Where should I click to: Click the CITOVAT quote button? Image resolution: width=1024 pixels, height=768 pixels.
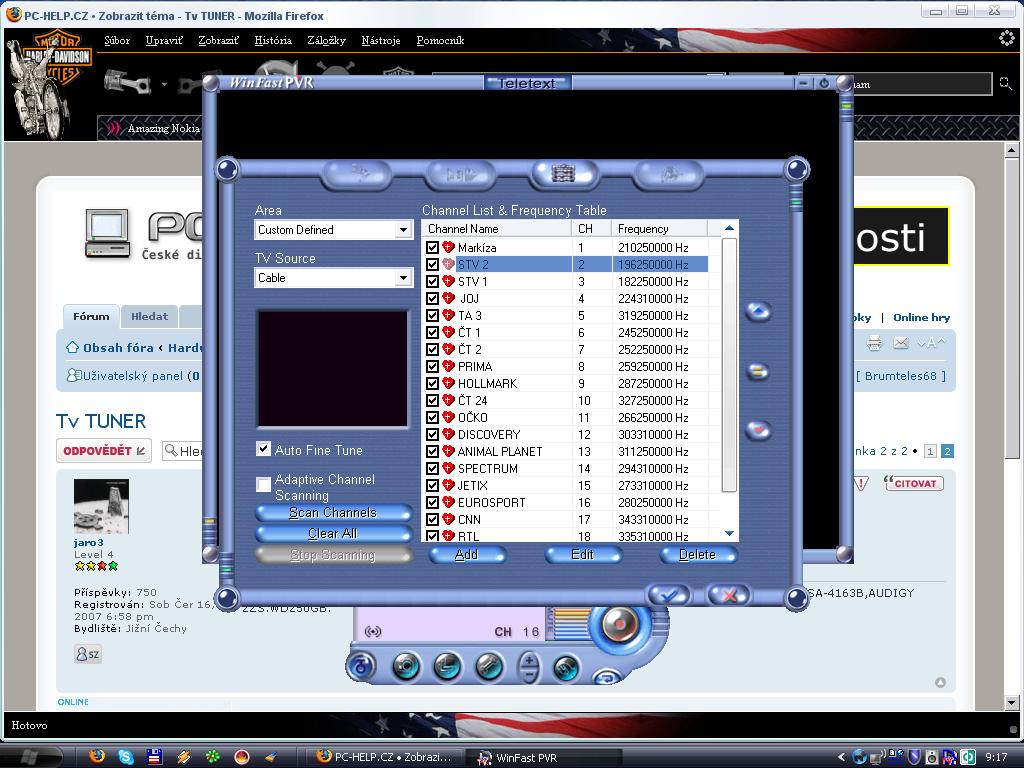[x=914, y=483]
